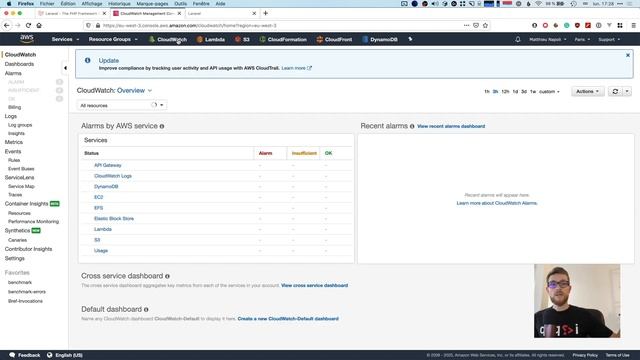The width and height of the screenshot is (640, 360).
Task: Click View cross service dashboard link
Action: pyautogui.click(x=314, y=286)
